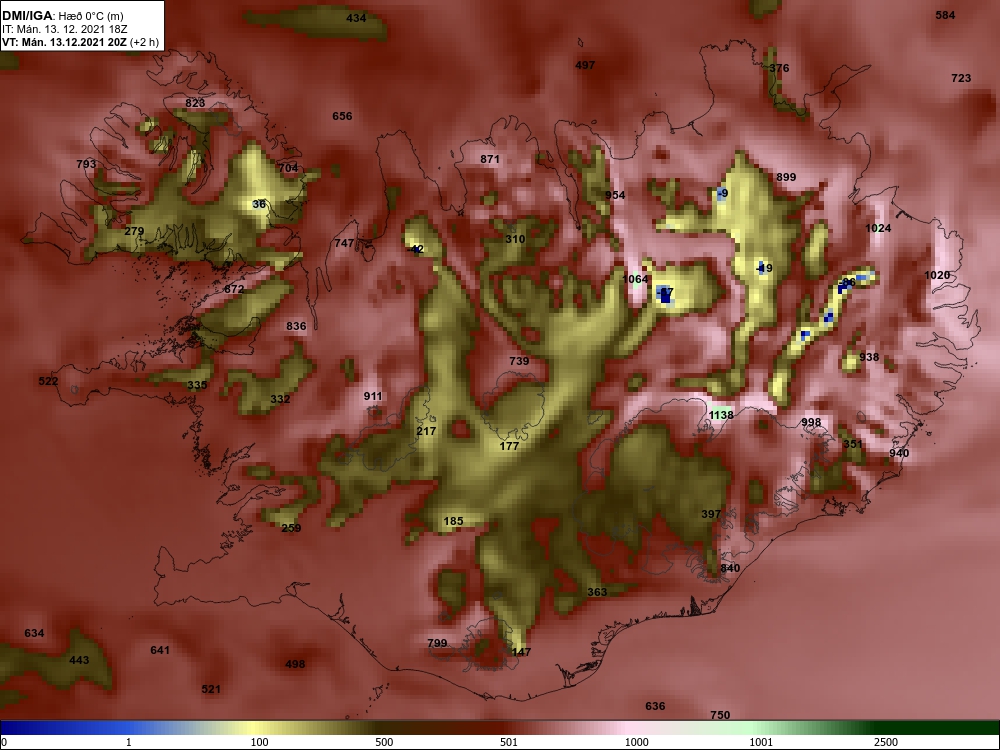
Task: Click the map value 836
Action: tap(296, 327)
